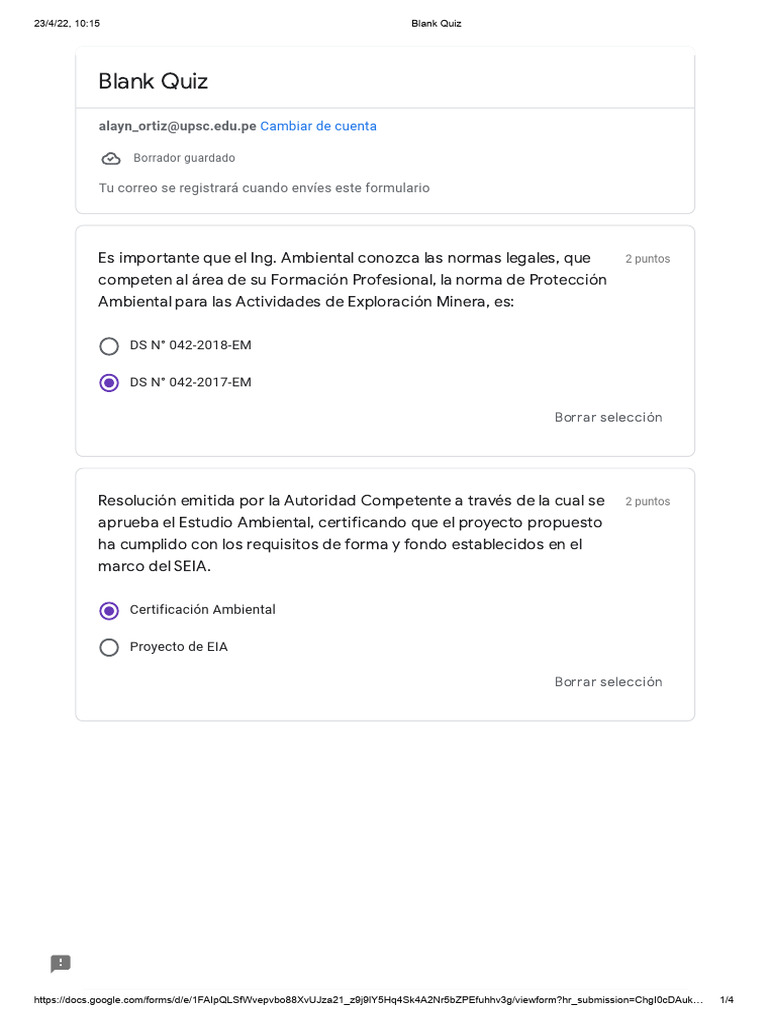Click the Blank Quiz form title
Image resolution: width=768 pixels, height=1024 pixels.
pyautogui.click(x=153, y=82)
